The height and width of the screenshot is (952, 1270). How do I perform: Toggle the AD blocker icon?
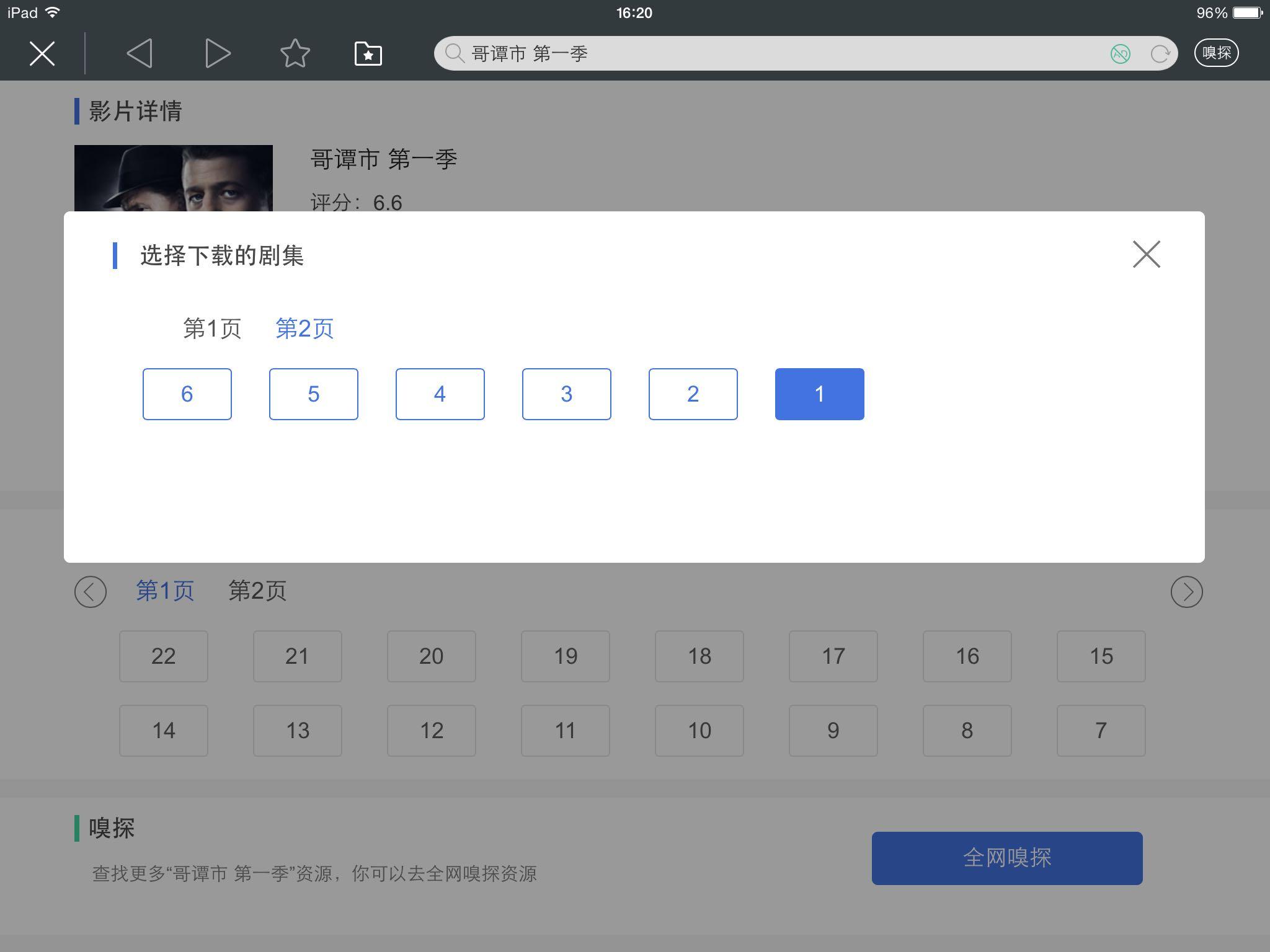(x=1120, y=54)
